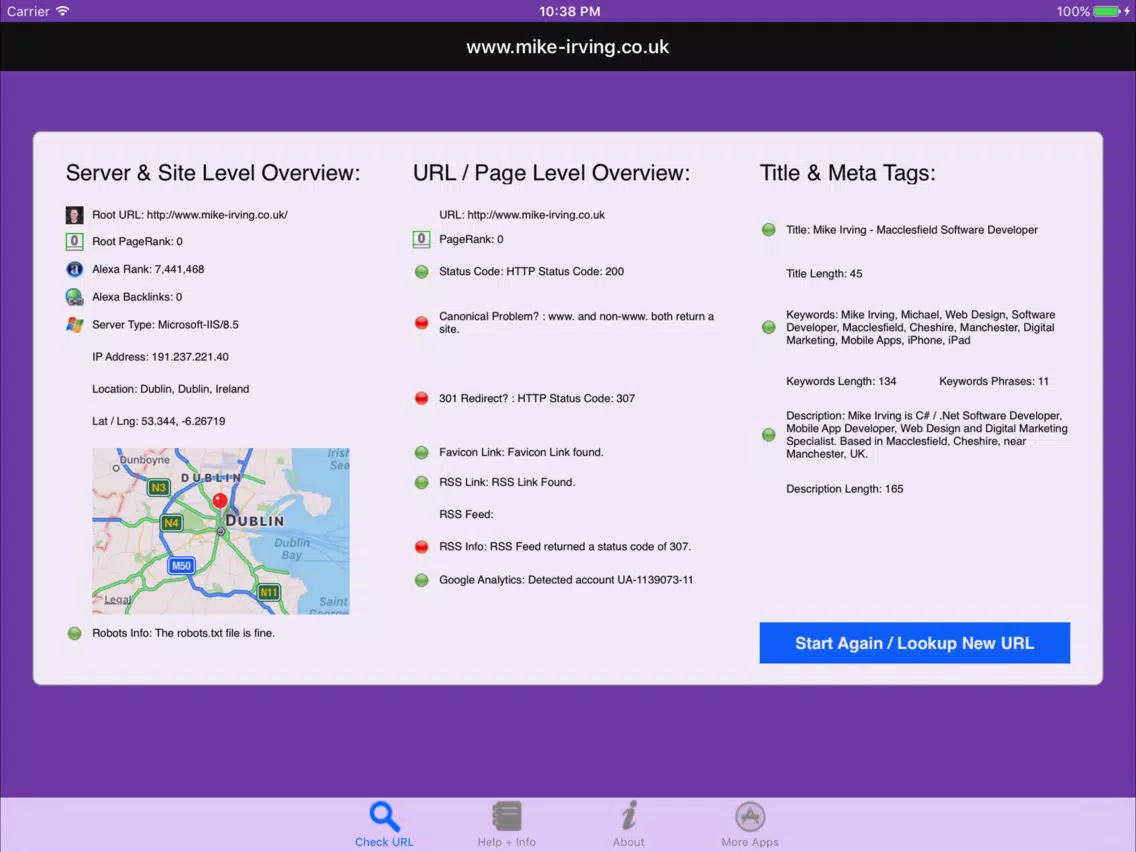
Task: Select the Alexa Rank: 7,441,468 text
Action: 149,269
